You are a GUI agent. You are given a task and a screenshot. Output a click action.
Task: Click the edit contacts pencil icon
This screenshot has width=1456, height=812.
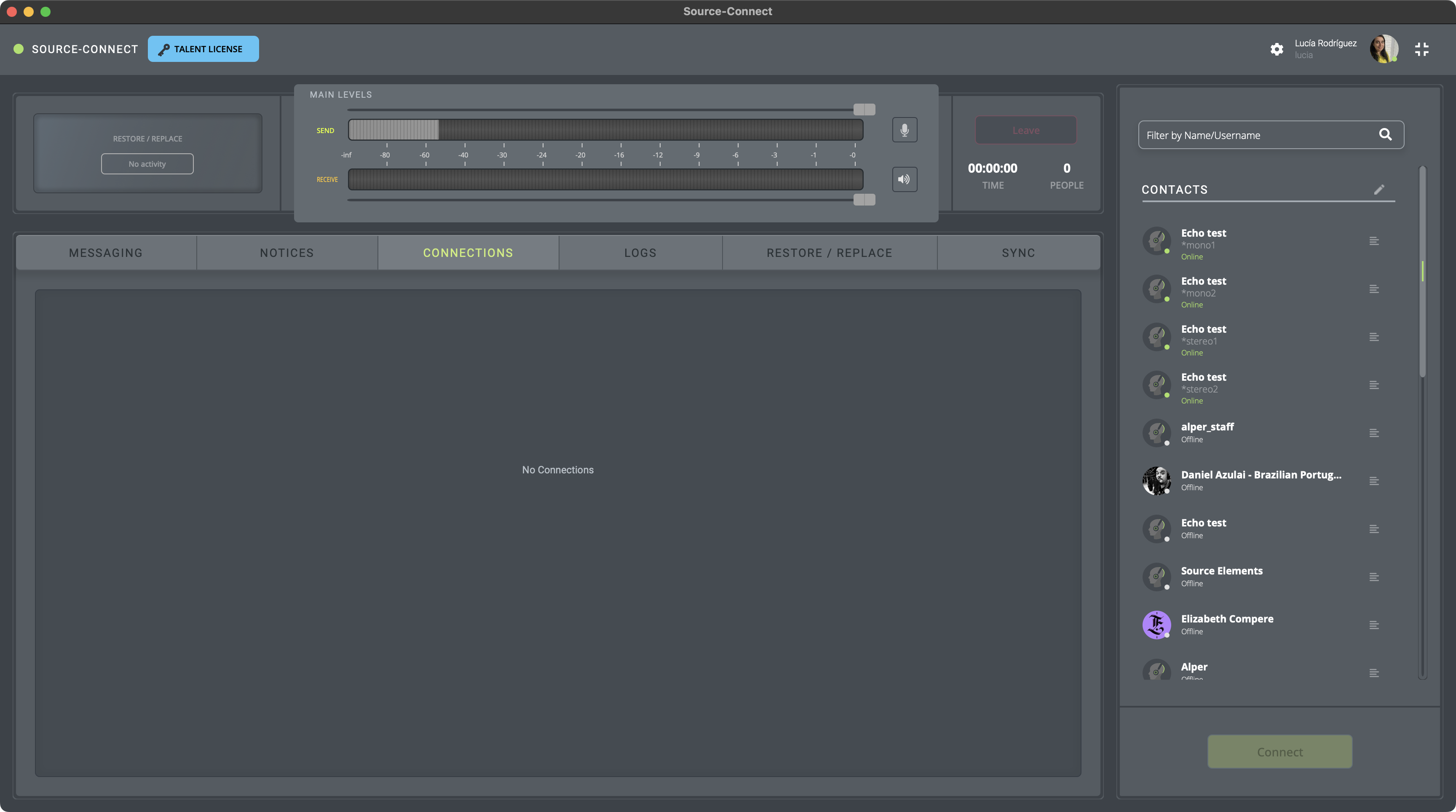(1379, 189)
